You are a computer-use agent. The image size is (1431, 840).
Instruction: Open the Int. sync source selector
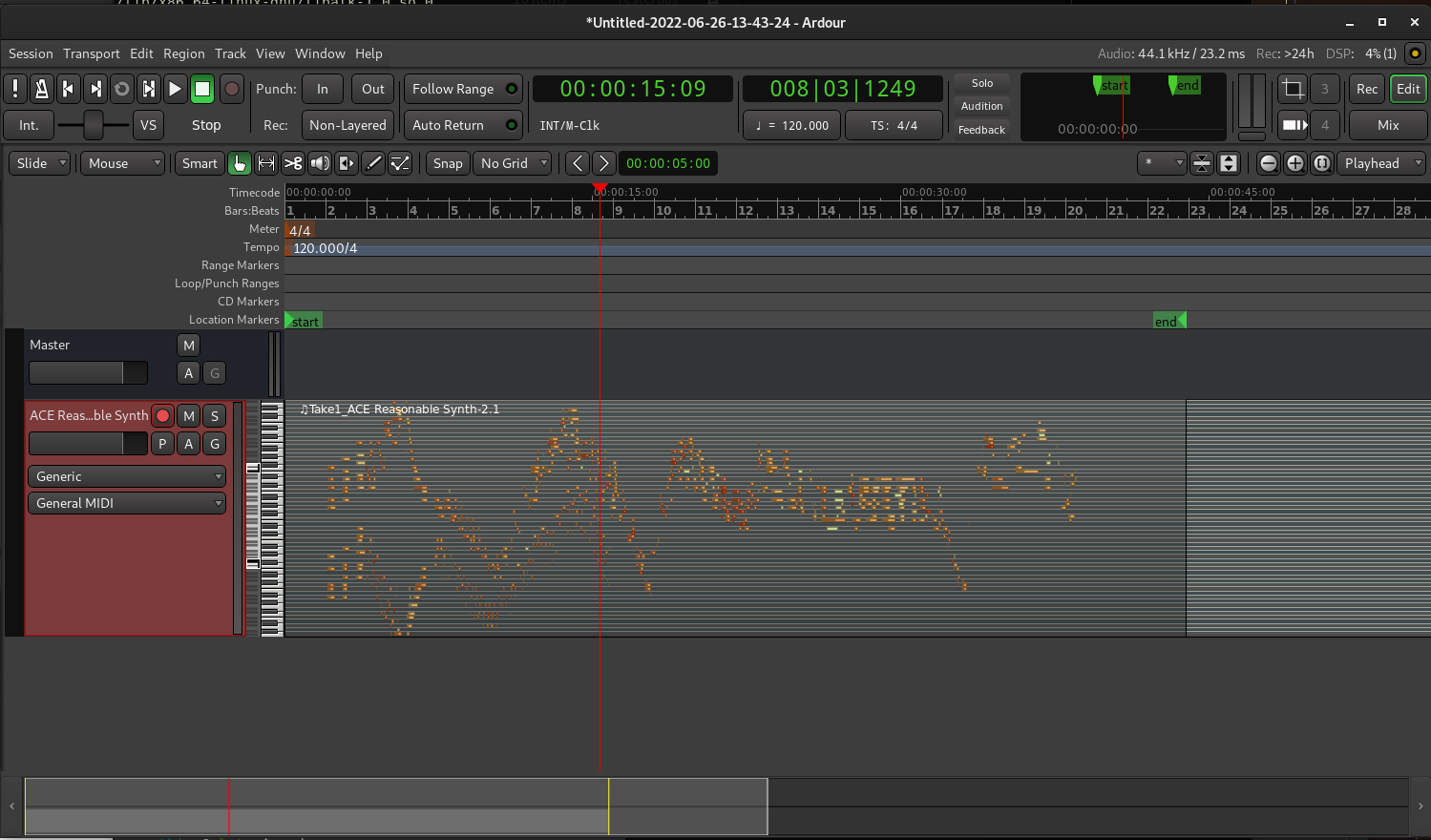tap(29, 125)
